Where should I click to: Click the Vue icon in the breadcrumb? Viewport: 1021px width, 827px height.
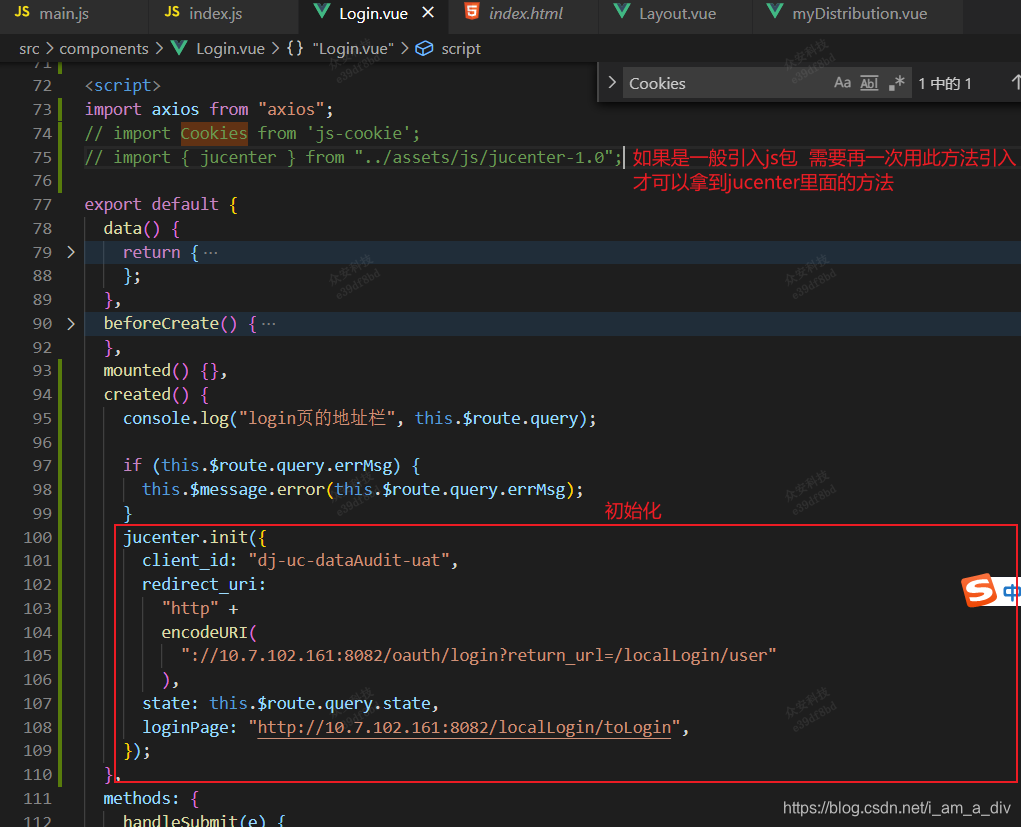pos(179,48)
